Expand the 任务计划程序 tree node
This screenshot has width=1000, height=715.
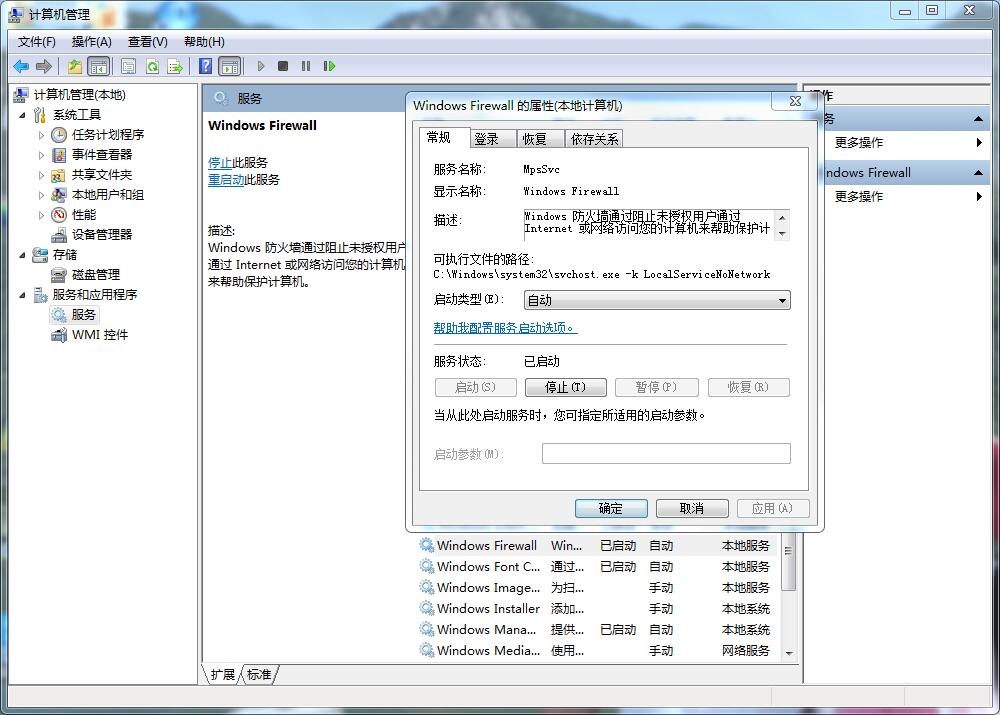pyautogui.click(x=41, y=135)
